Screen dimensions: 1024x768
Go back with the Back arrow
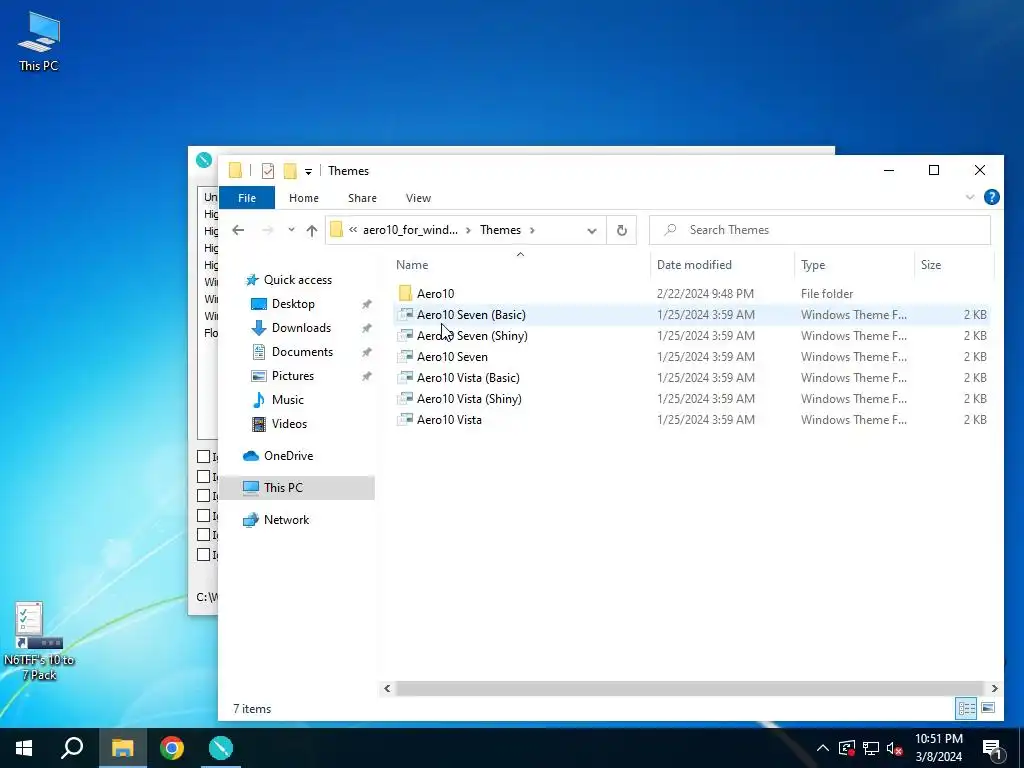238,230
